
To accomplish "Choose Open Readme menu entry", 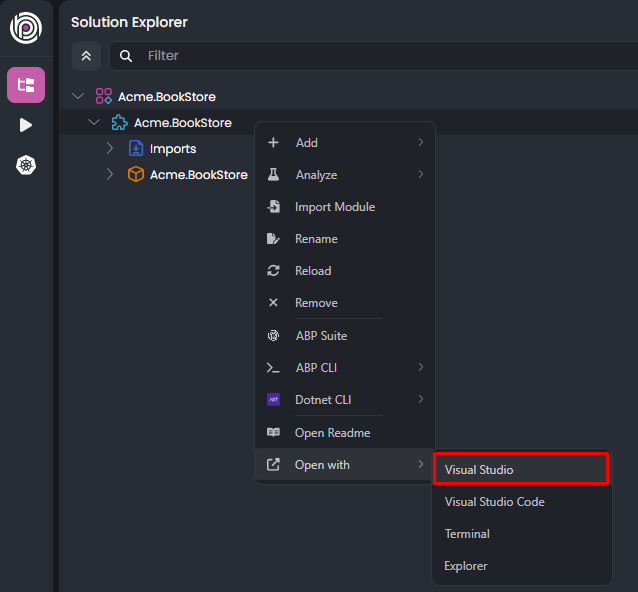I will [345, 433].
